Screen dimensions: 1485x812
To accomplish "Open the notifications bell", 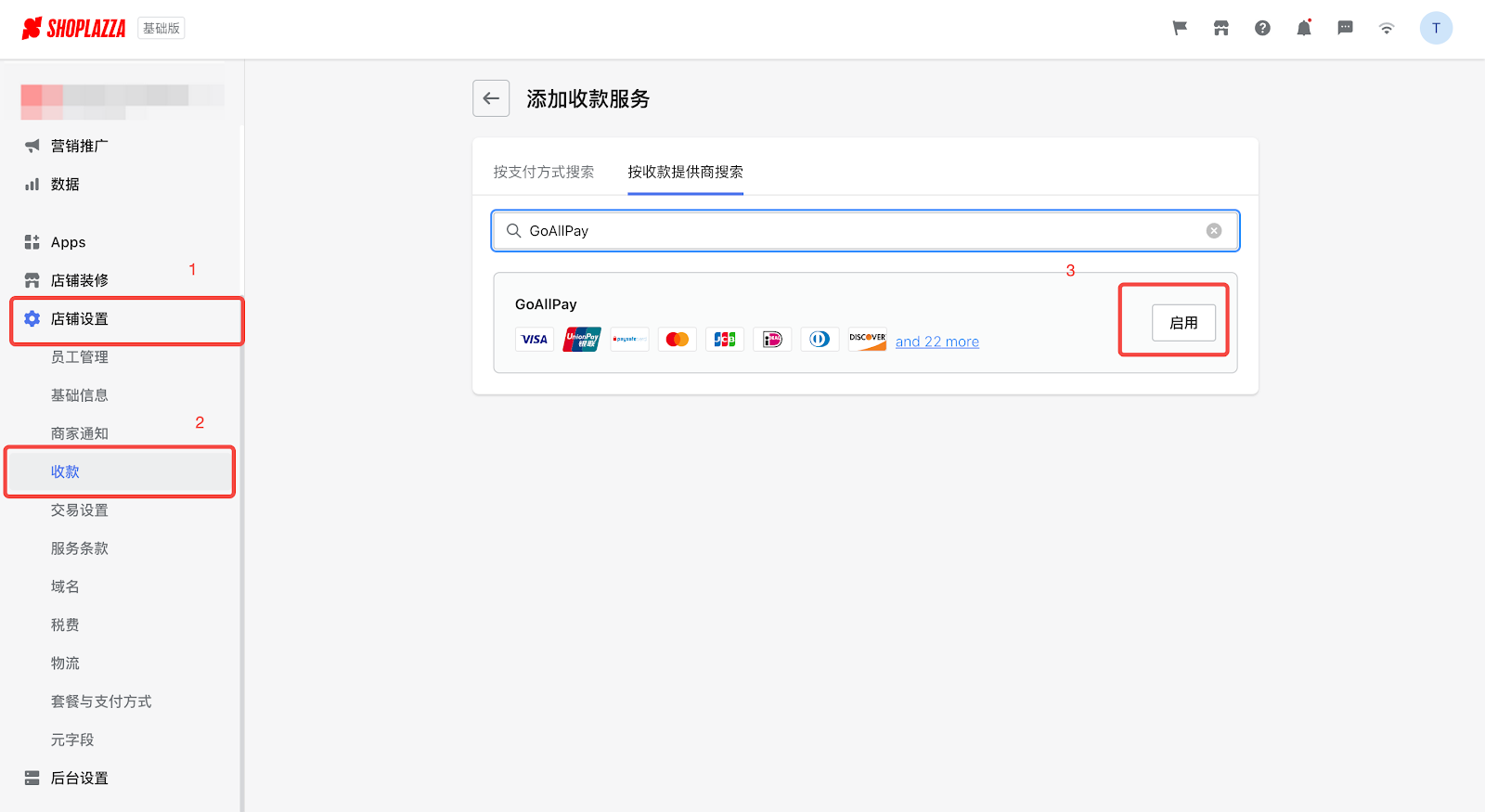I will coord(1304,28).
